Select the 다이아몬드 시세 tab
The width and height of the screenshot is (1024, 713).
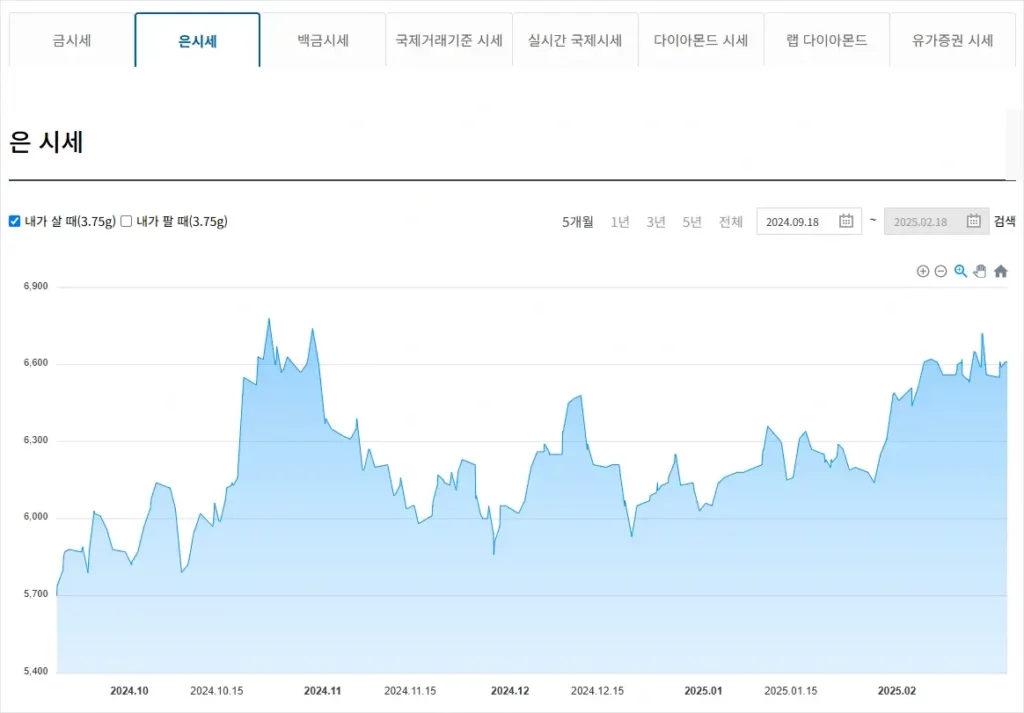click(701, 41)
